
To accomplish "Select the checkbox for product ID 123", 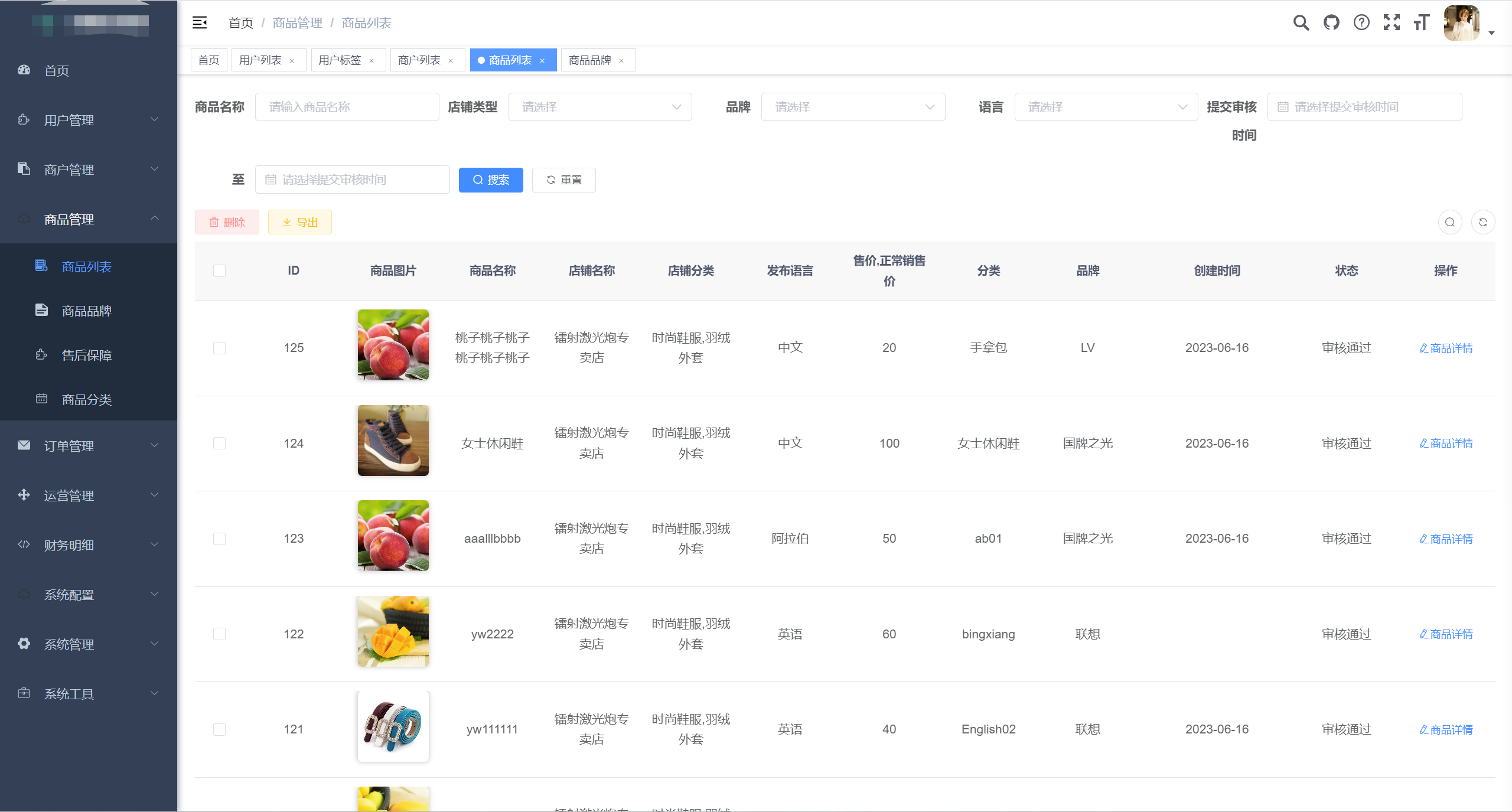I will tap(220, 539).
